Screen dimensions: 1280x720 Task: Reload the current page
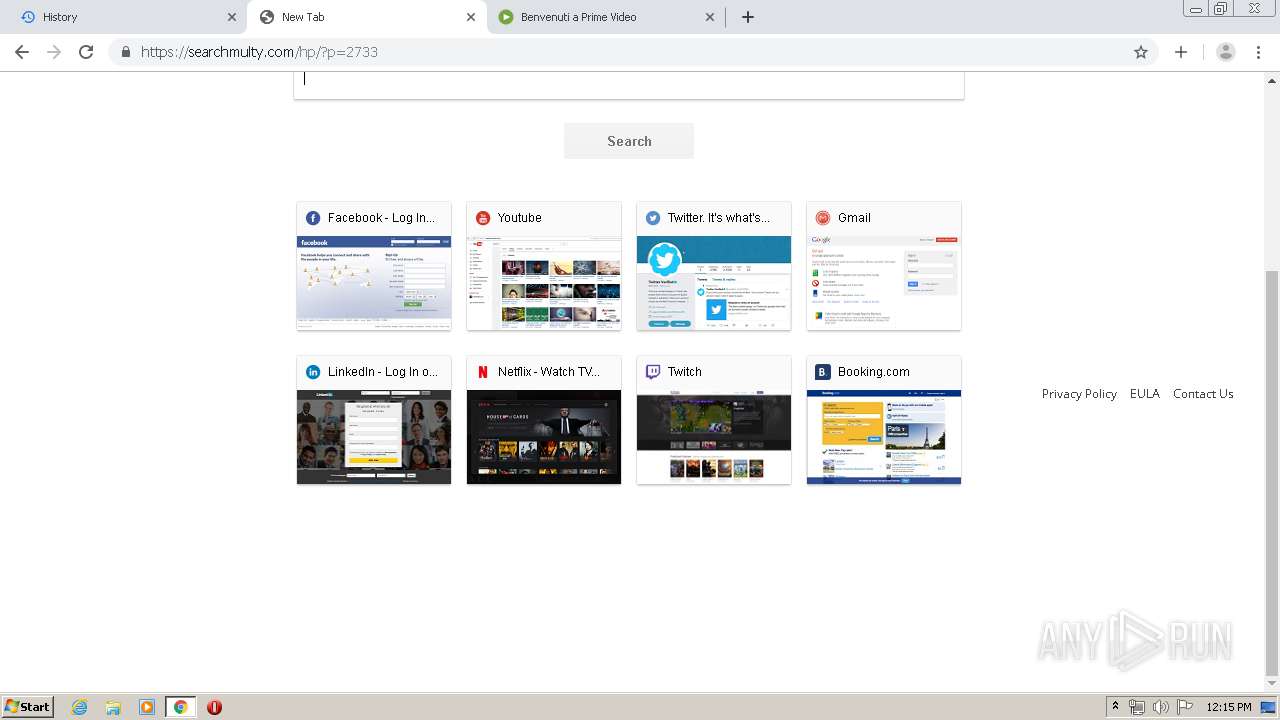click(x=86, y=52)
